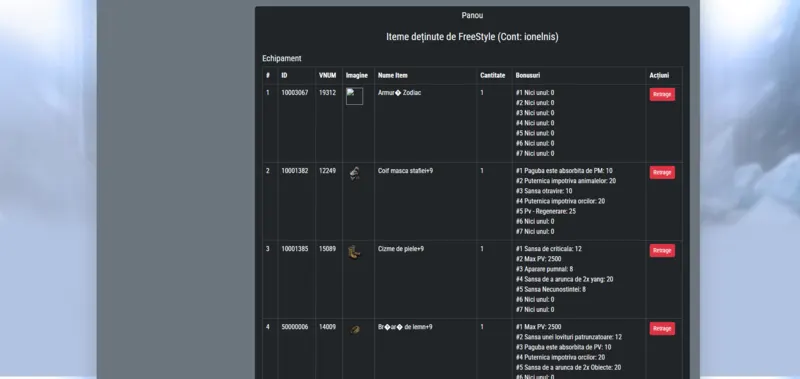Click Retrage button for Brățară de lemn+9
This screenshot has height=379, width=800.
662,329
